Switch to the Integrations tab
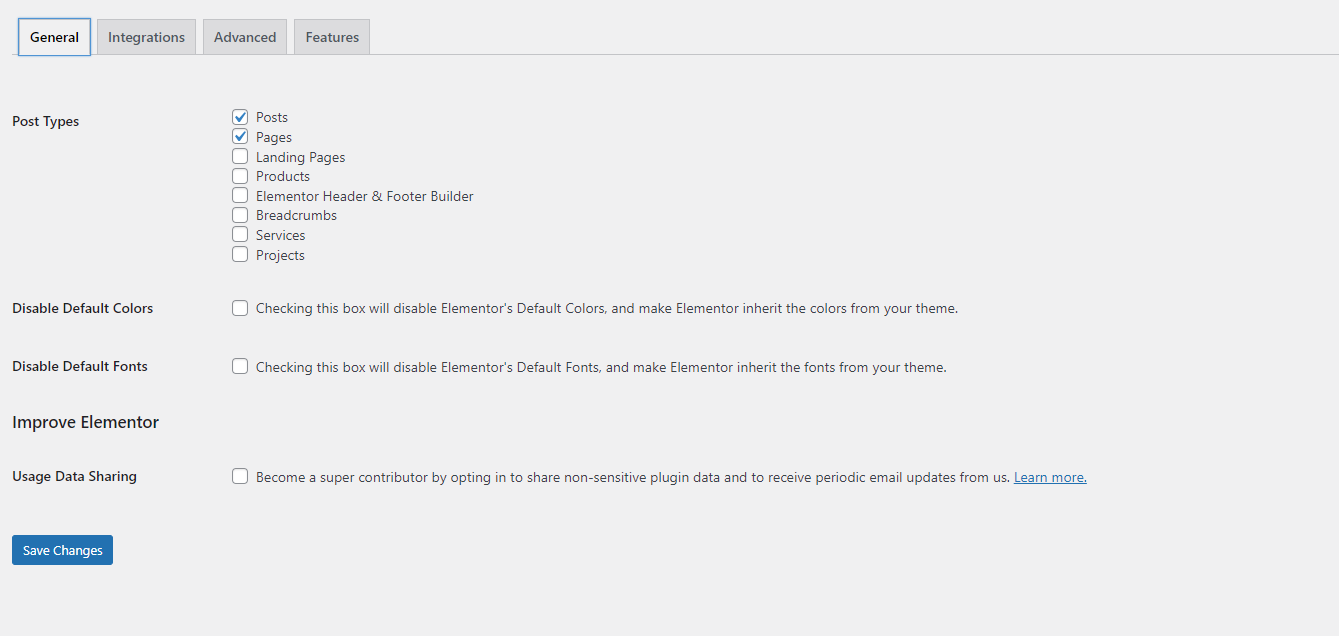 (146, 37)
